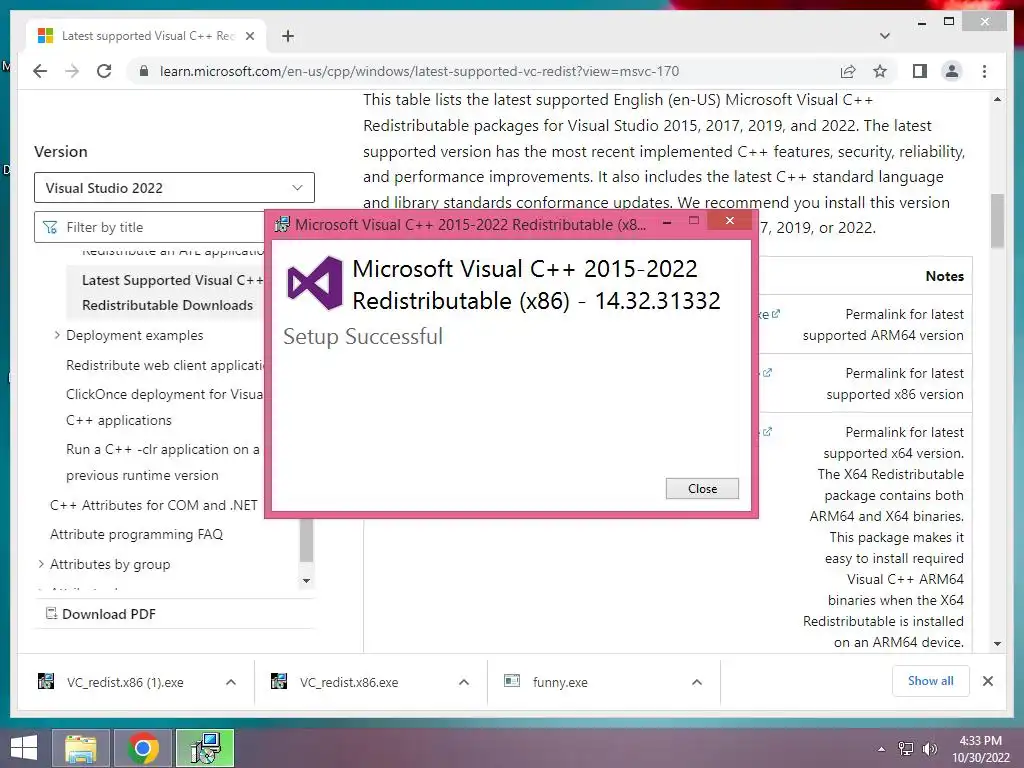Open options chevron for VC_redist.x86.exe
Screen dimensions: 1024x768
pyautogui.click(x=464, y=682)
